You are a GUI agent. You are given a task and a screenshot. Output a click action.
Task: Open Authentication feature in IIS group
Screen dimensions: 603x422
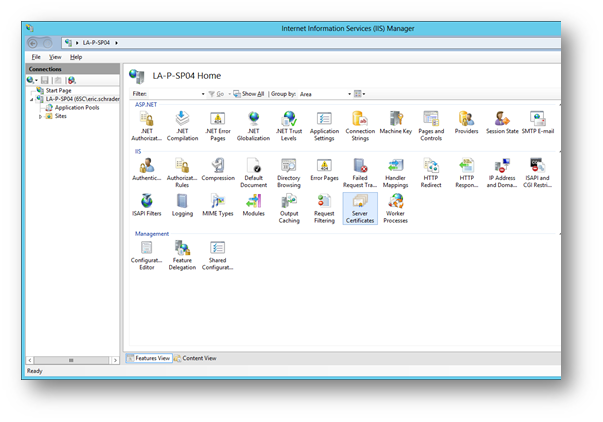147,169
